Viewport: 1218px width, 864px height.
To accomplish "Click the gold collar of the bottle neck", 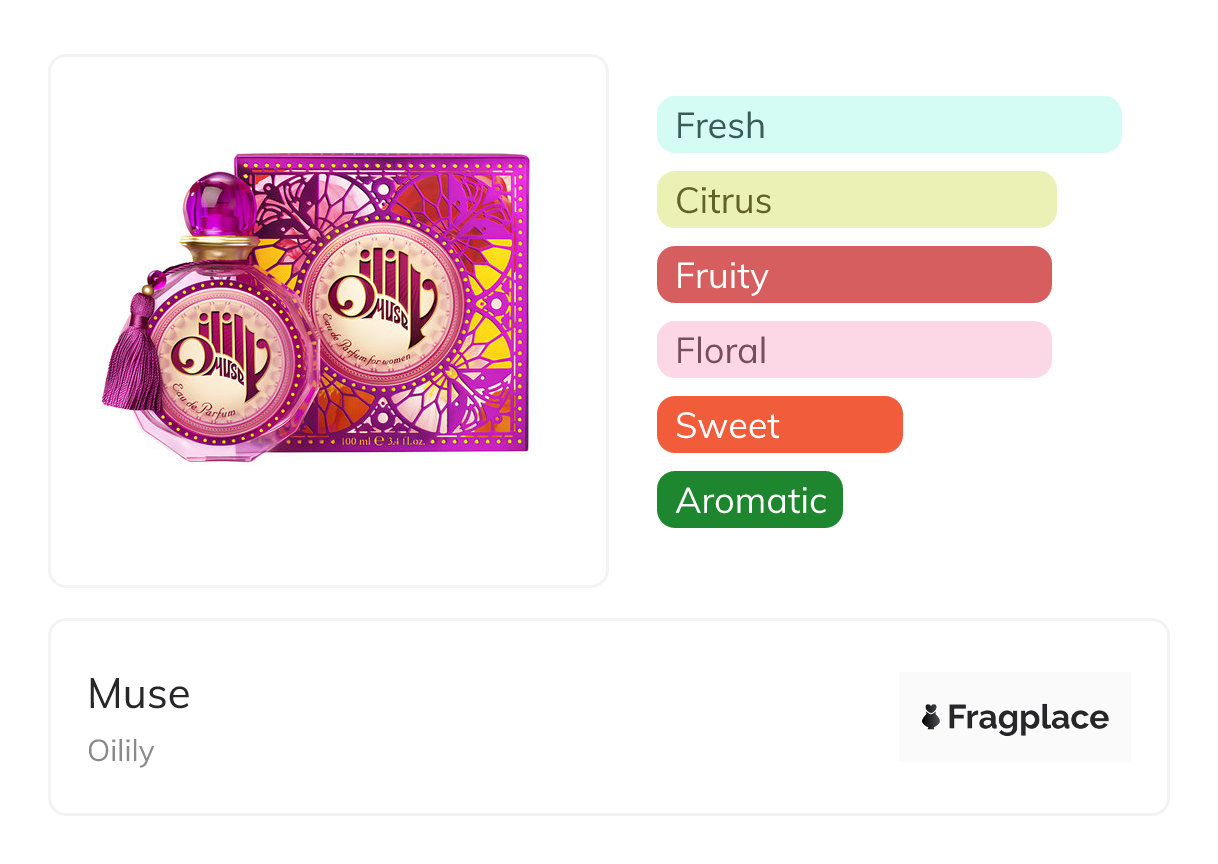I will [220, 248].
